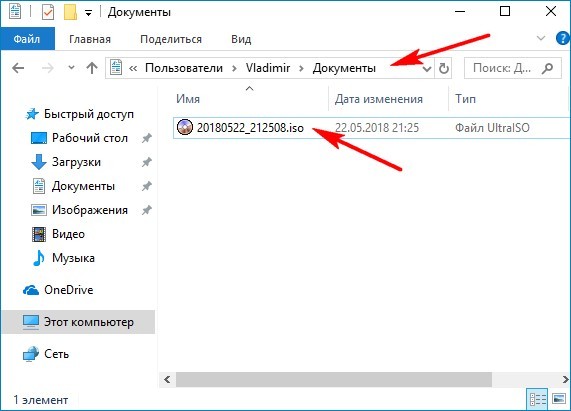Expand the ribbon with the chevron
Screen dimensions: 571x411
click(541, 38)
